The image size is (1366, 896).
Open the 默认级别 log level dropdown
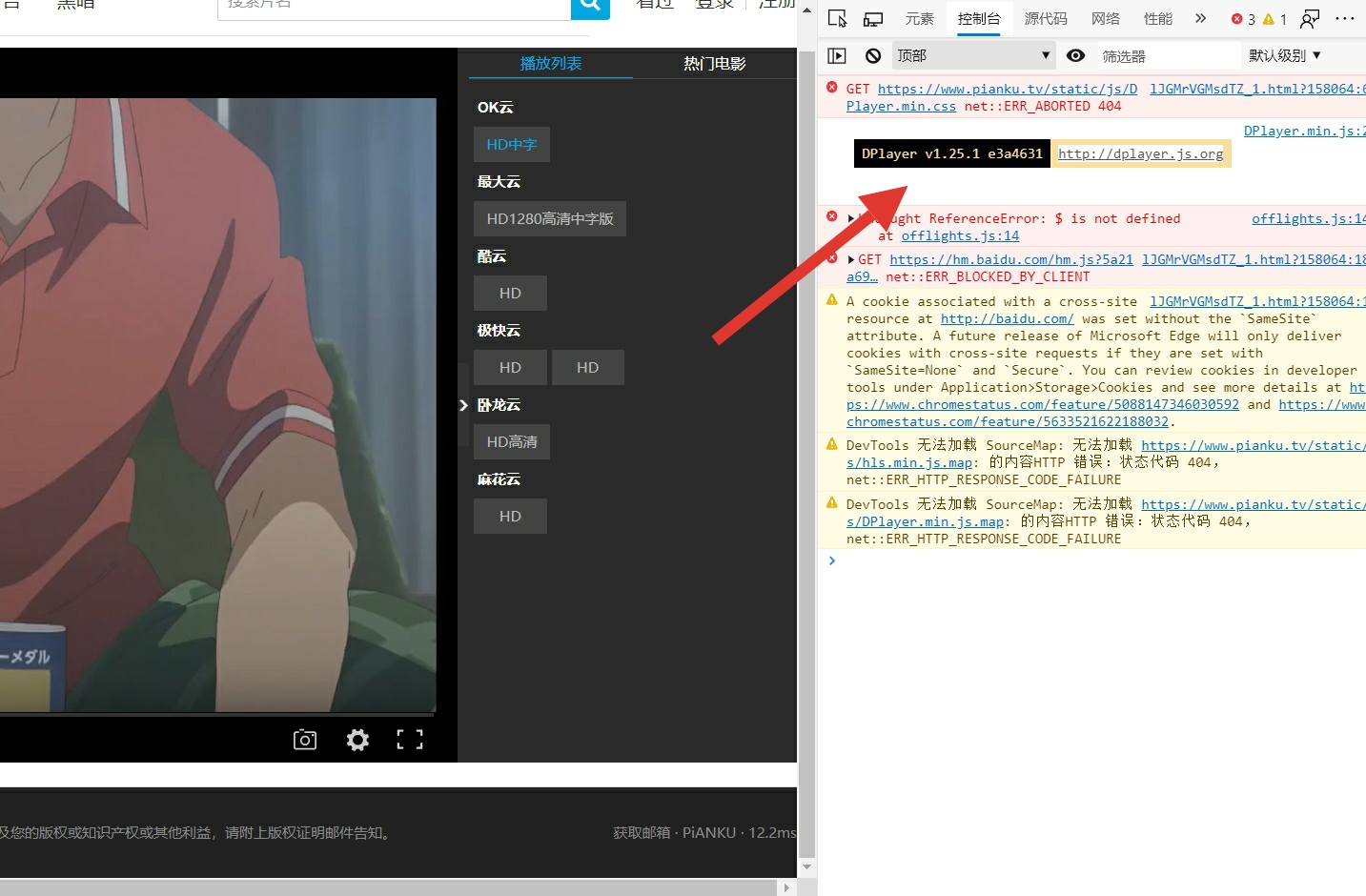coord(1284,55)
